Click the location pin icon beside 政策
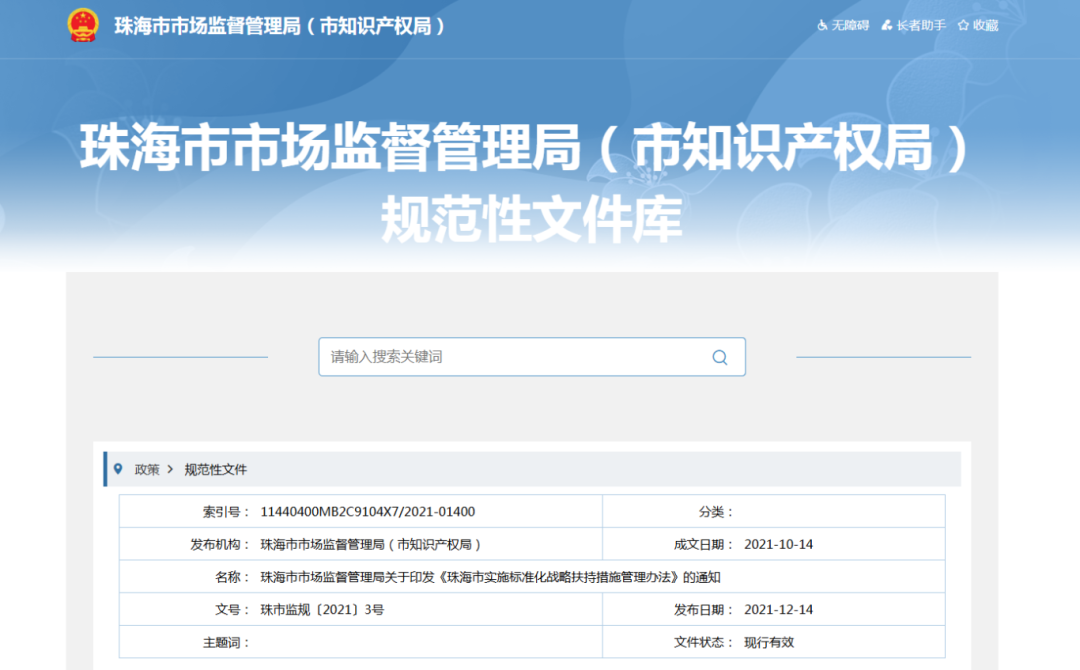This screenshot has height=670, width=1080. [118, 469]
